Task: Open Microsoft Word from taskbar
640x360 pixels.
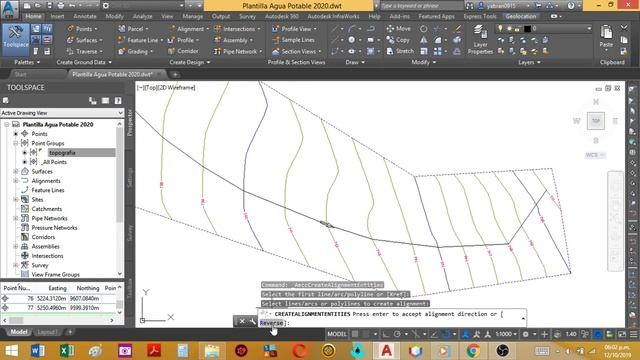Action: (38, 351)
